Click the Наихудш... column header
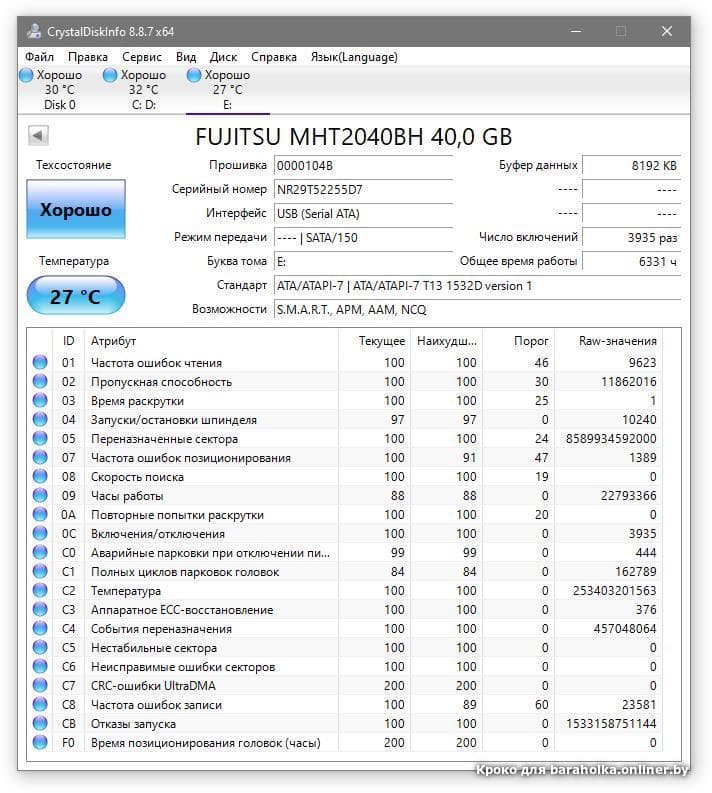 point(447,341)
